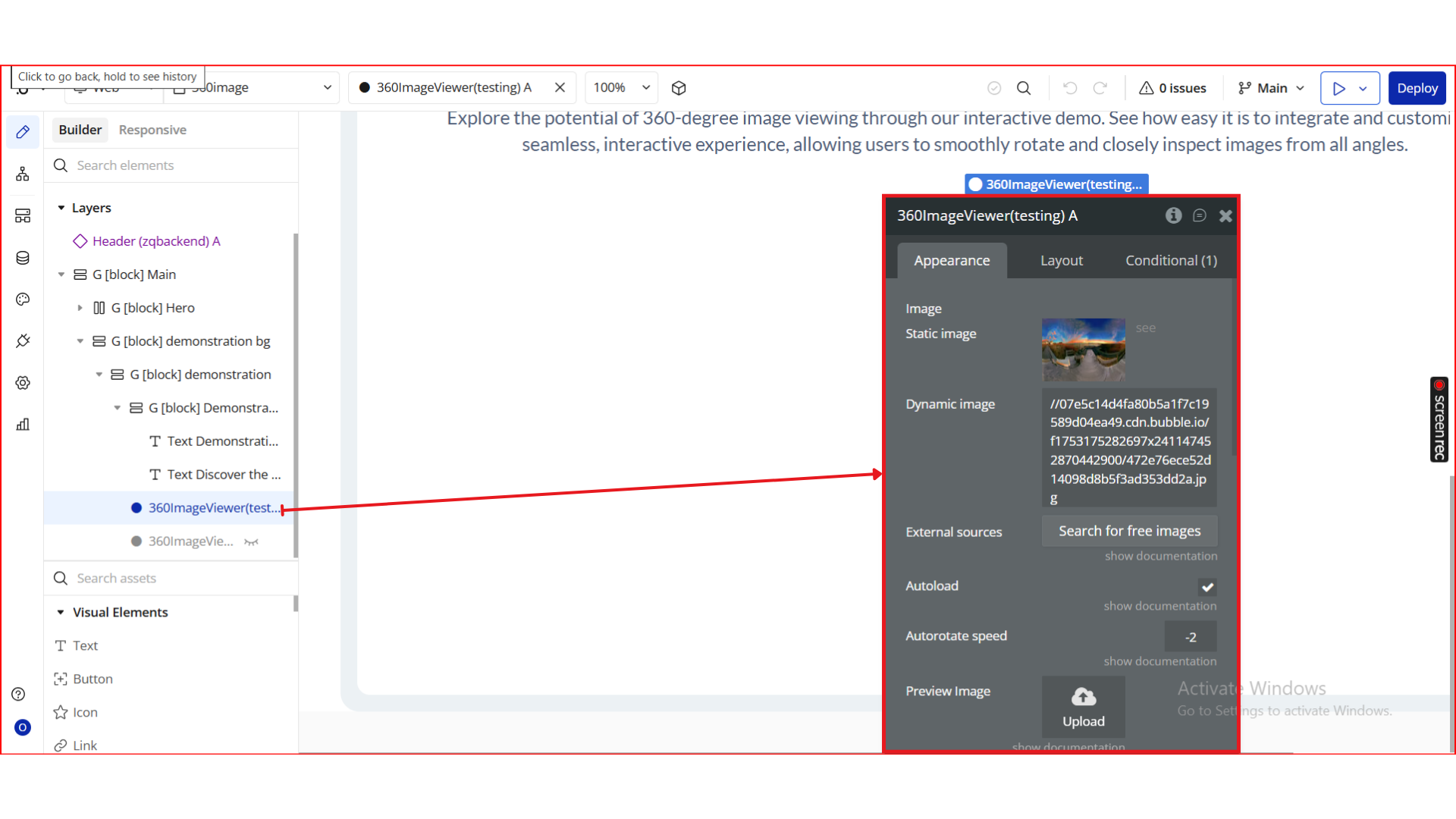The height and width of the screenshot is (819, 1456).
Task: Open the Data tab database icon
Action: (23, 258)
